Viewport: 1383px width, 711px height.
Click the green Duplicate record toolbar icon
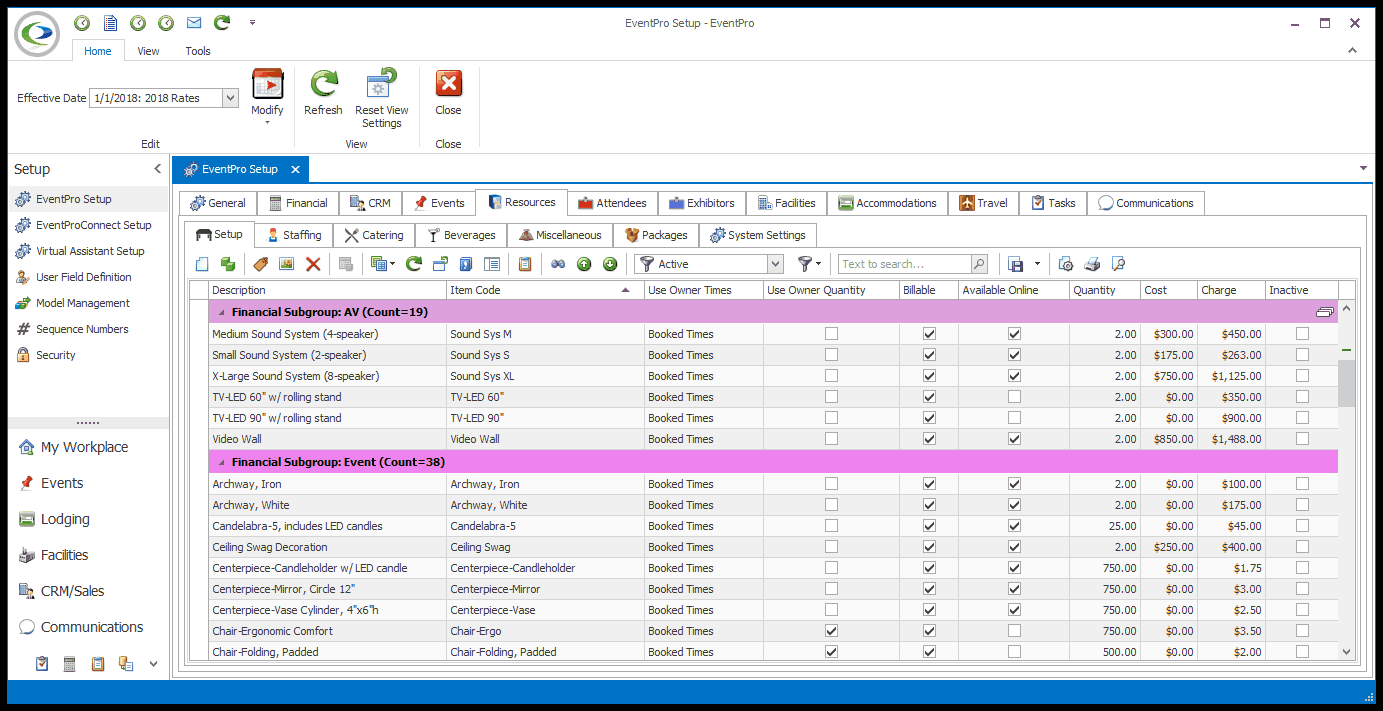coord(228,264)
